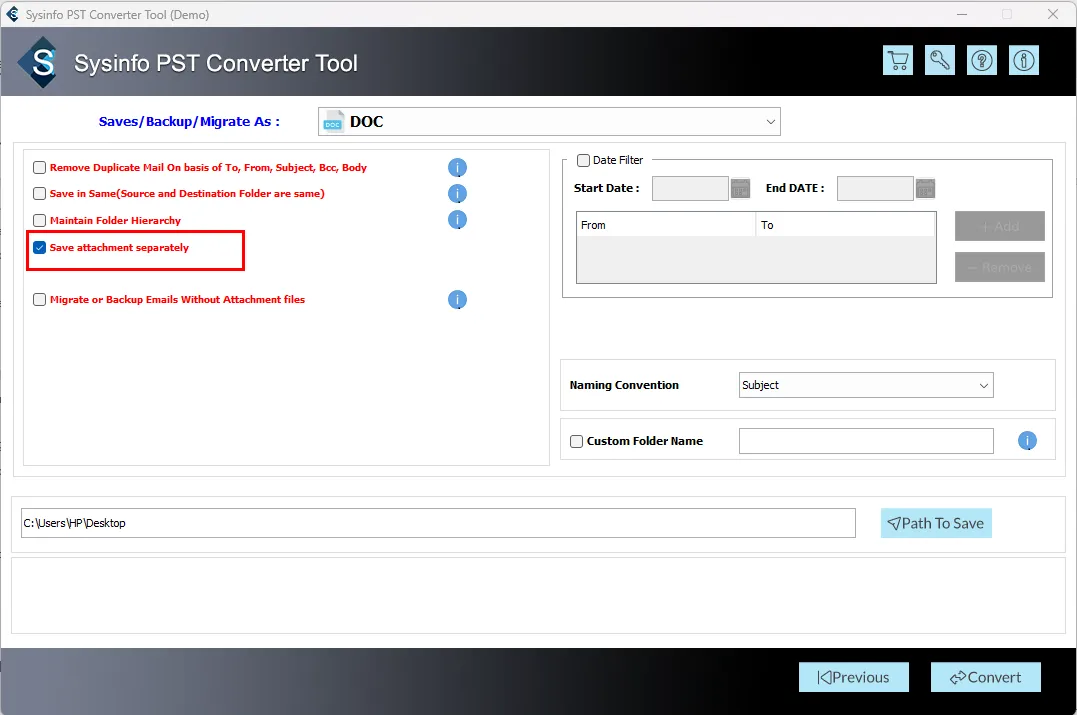Open the about information icon in header
The width and height of the screenshot is (1077, 715).
tap(1023, 61)
